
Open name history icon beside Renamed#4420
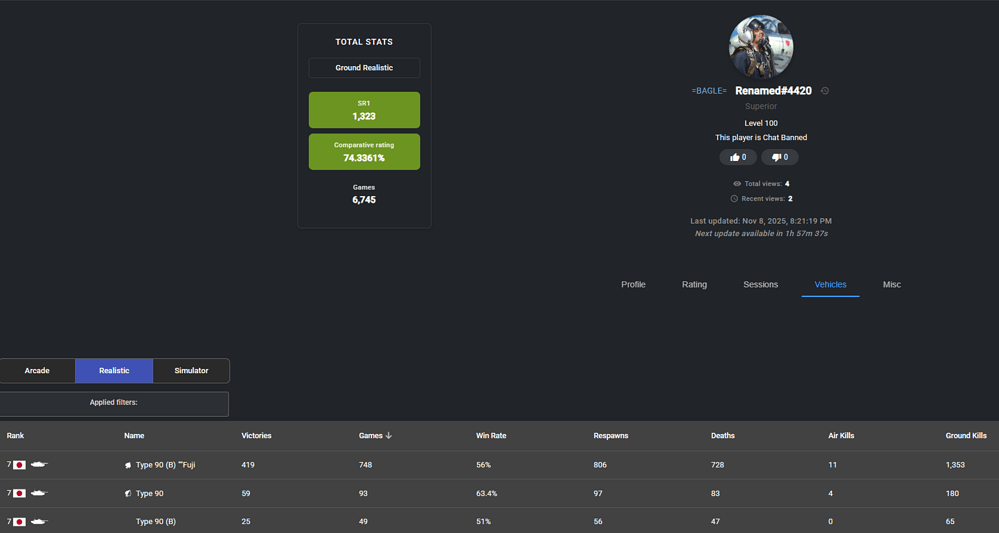click(x=825, y=91)
